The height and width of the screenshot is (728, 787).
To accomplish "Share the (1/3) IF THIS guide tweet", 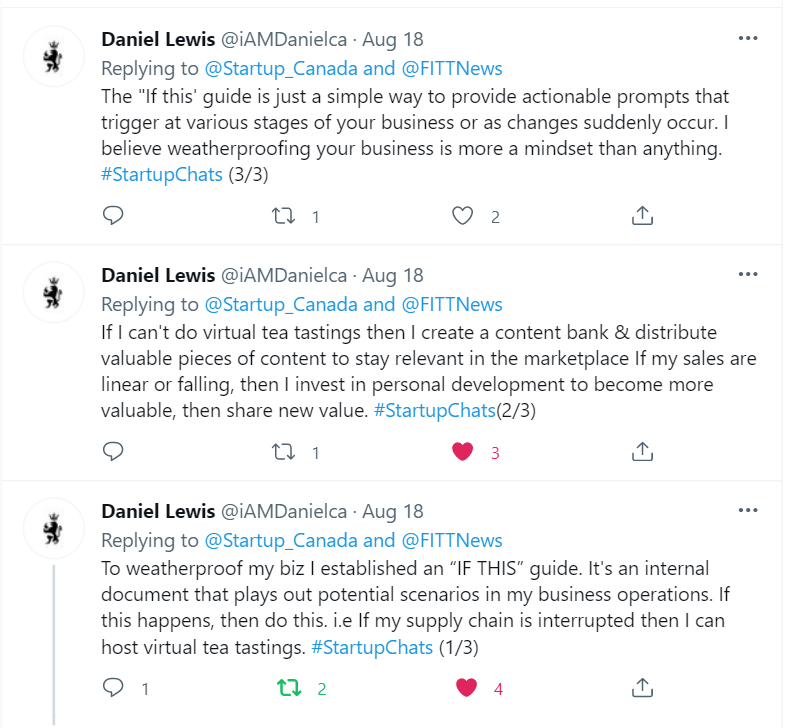I will point(643,688).
